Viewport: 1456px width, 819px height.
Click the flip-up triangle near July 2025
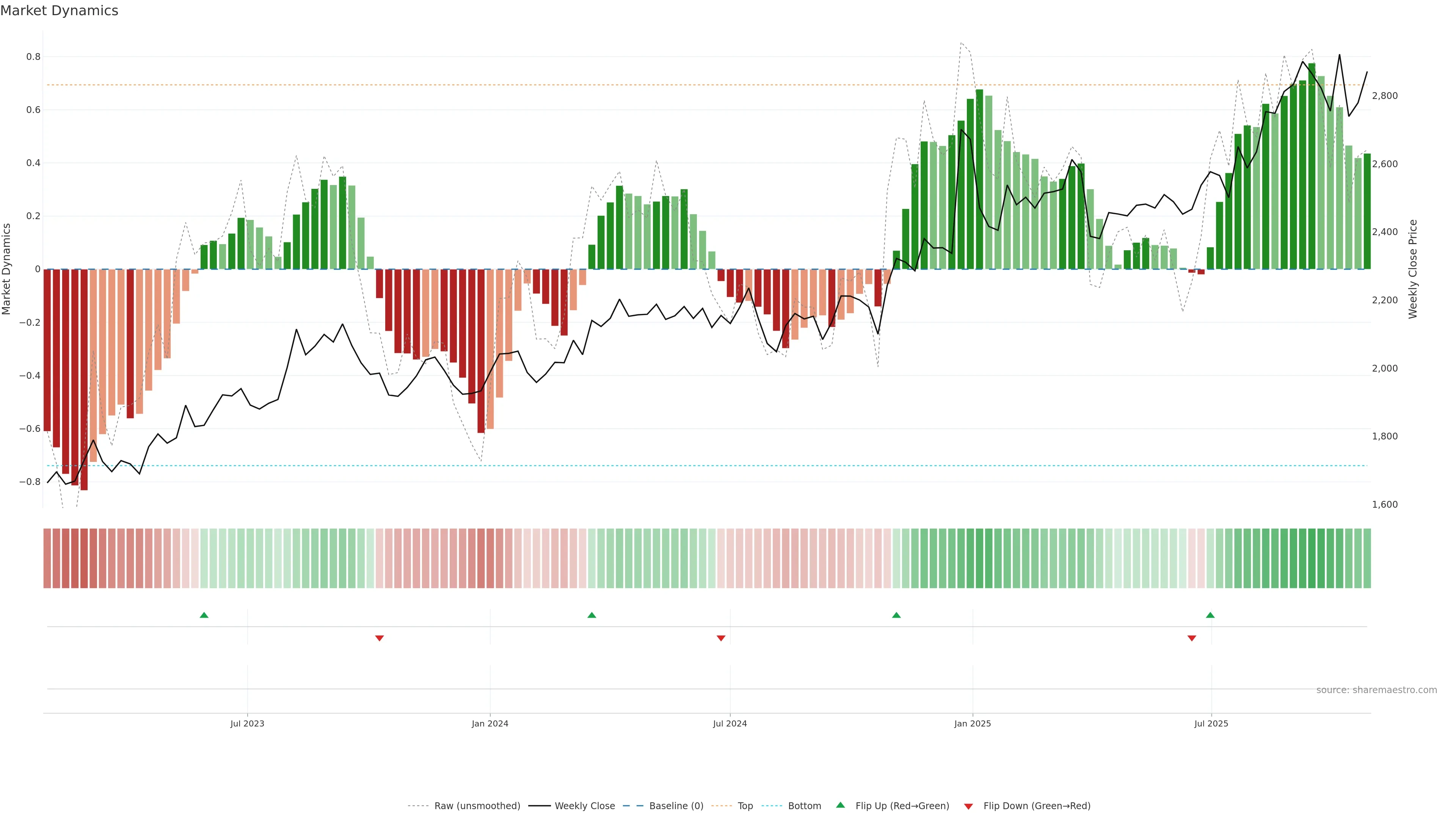(x=1210, y=615)
